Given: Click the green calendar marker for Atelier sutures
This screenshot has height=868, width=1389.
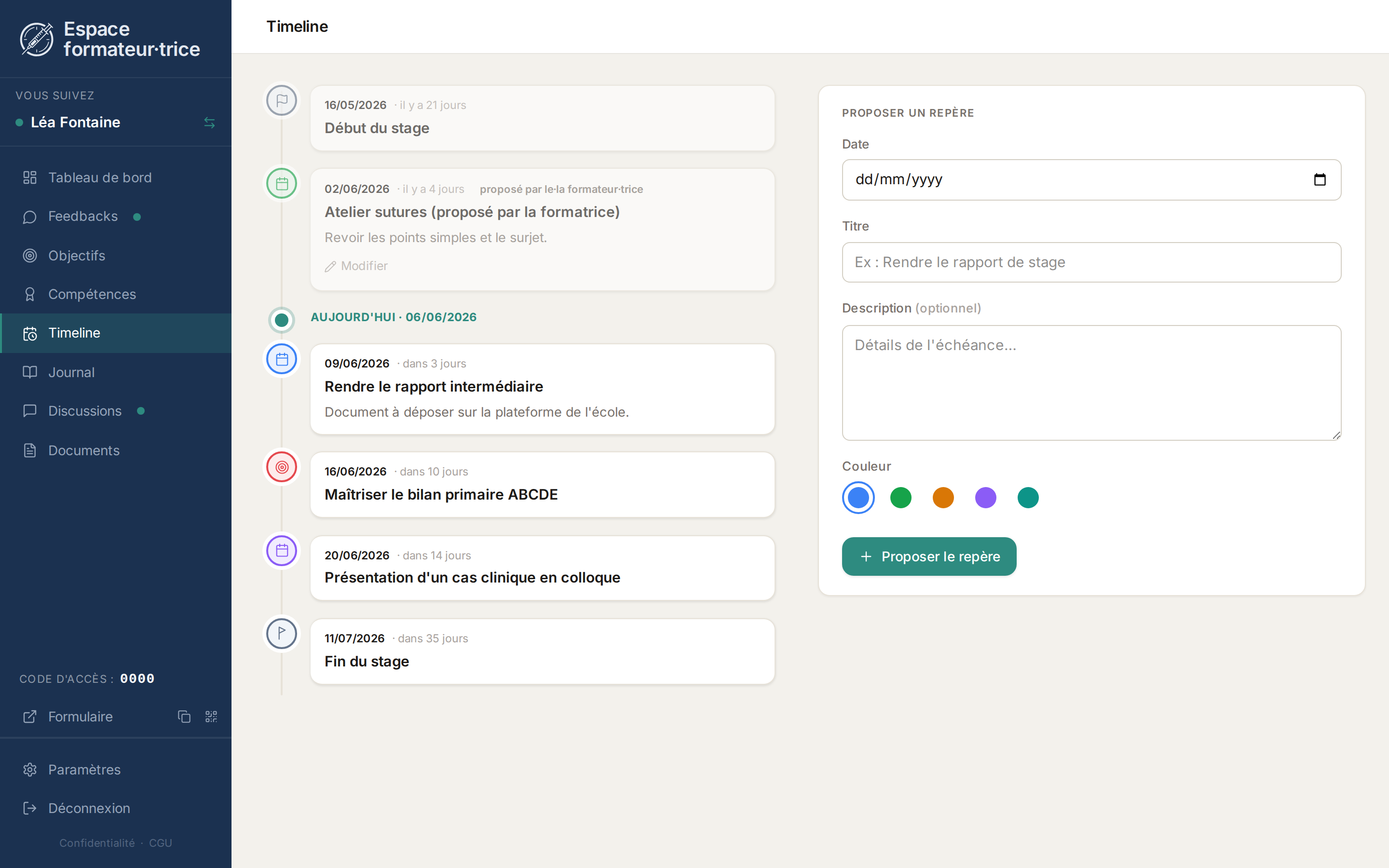Looking at the screenshot, I should 282,184.
